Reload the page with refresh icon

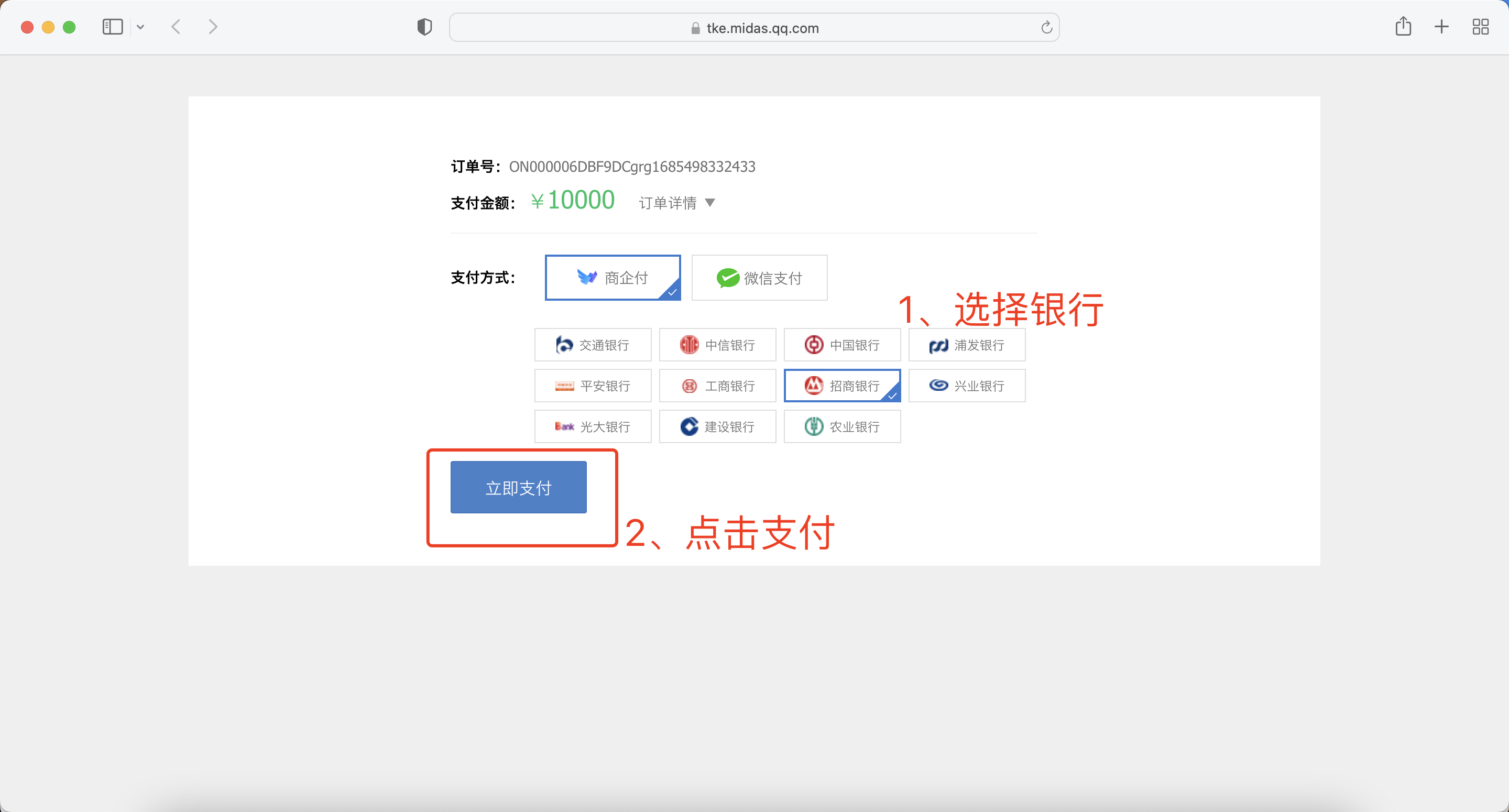(1046, 28)
